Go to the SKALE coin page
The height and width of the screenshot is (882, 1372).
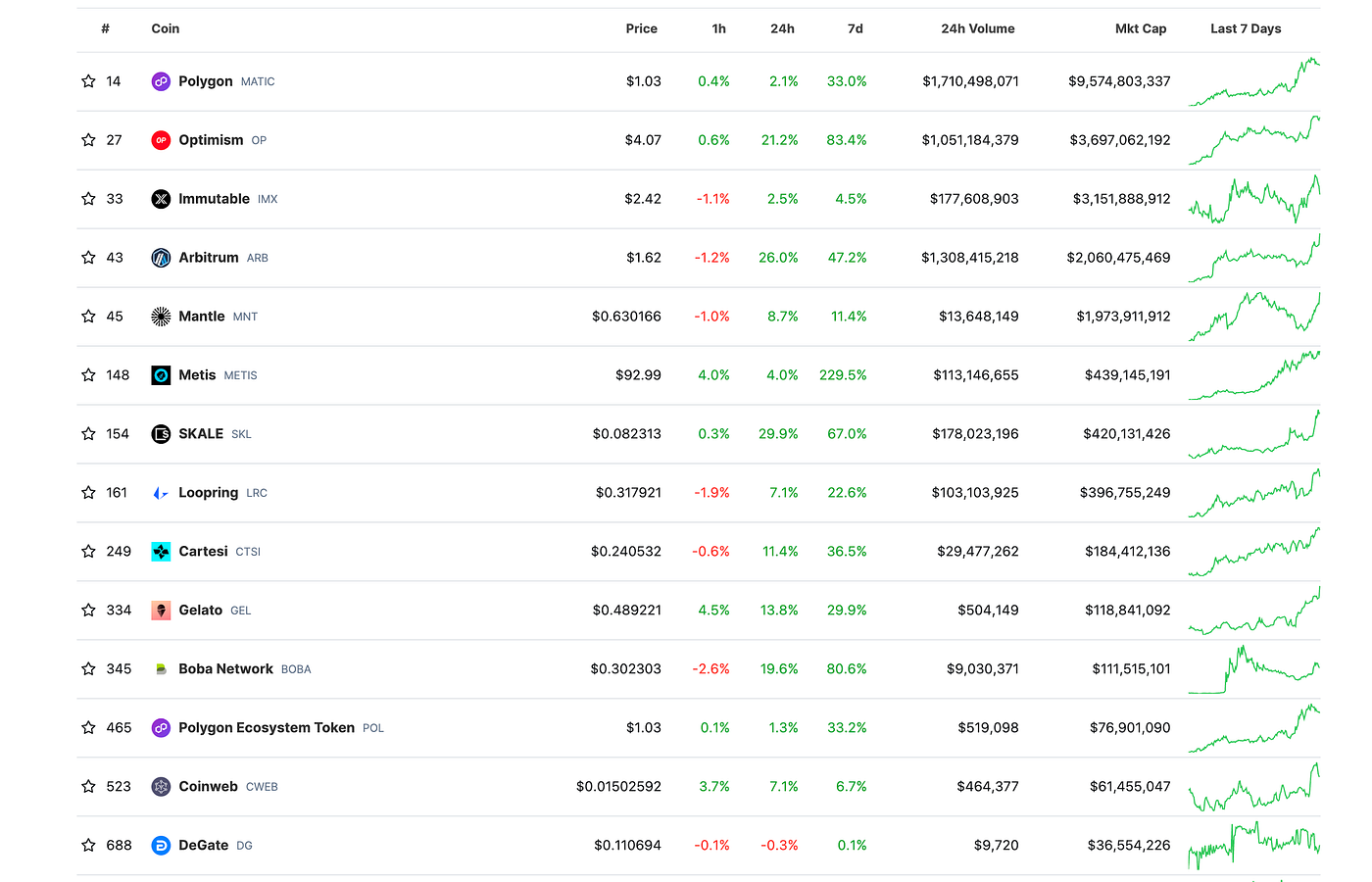[201, 434]
